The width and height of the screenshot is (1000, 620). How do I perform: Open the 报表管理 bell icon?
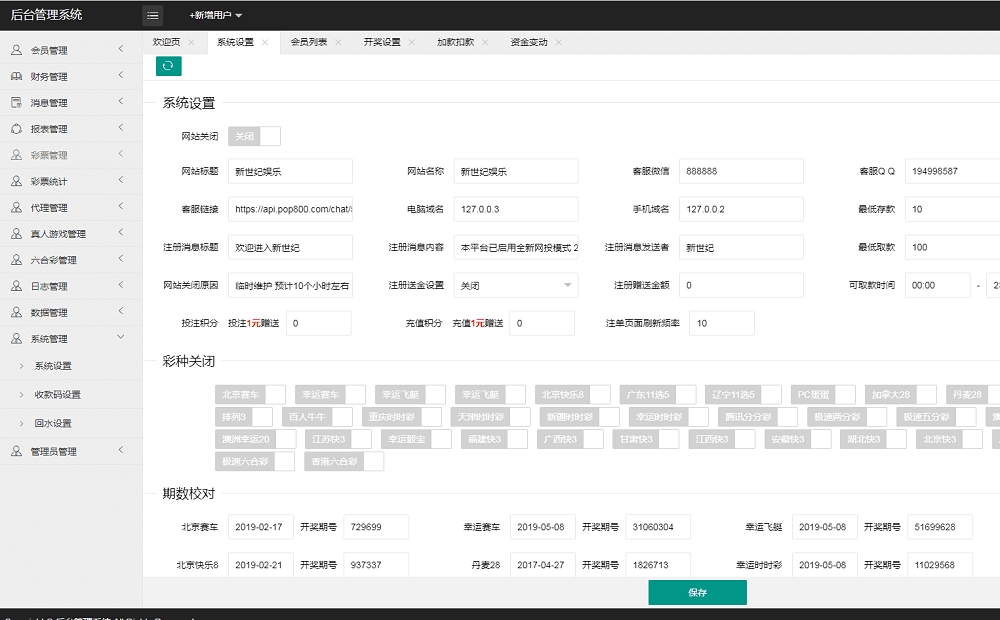(17, 129)
